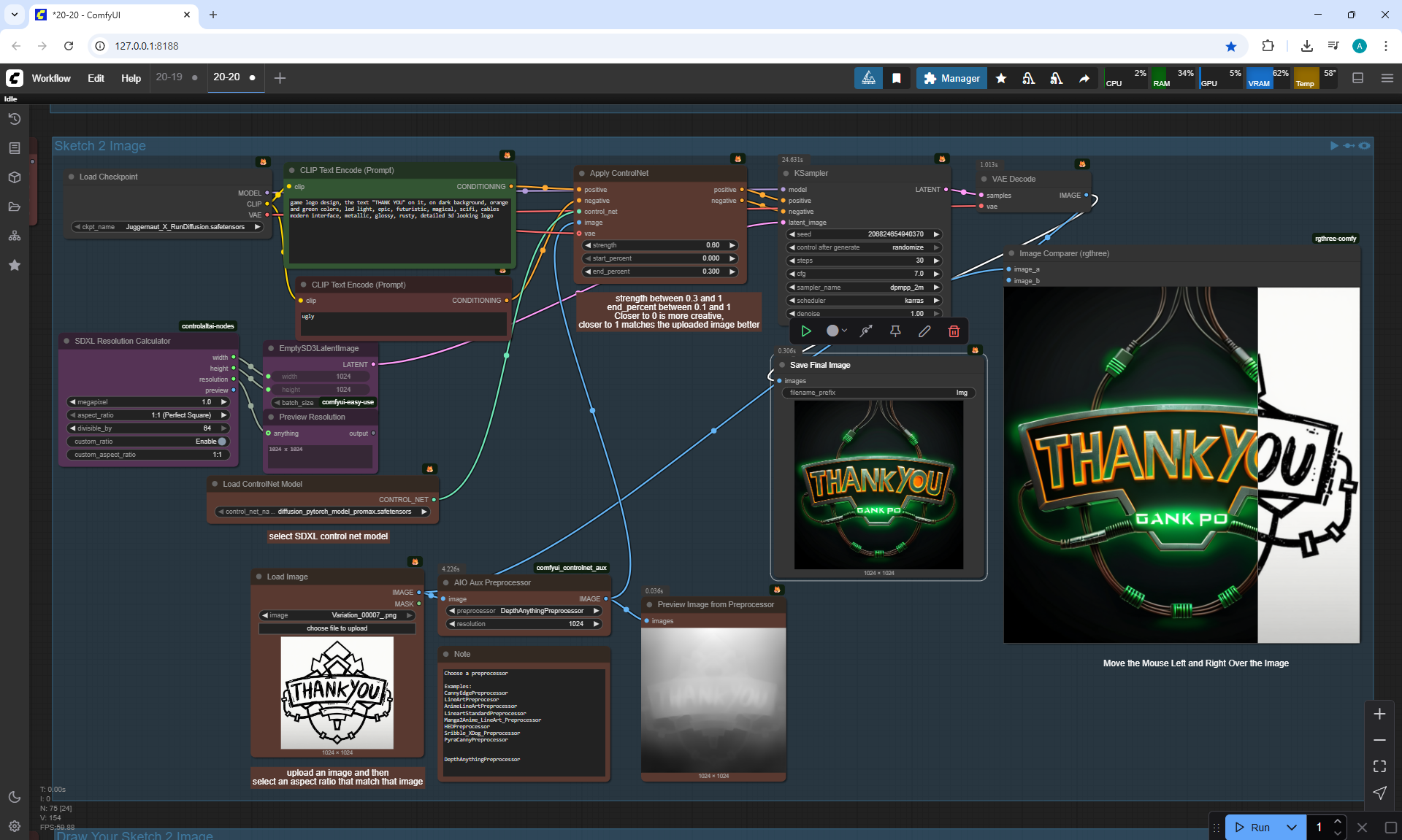Open the ckpt_name checkpoint selector
Viewport: 1402px width, 840px height.
pyautogui.click(x=168, y=227)
